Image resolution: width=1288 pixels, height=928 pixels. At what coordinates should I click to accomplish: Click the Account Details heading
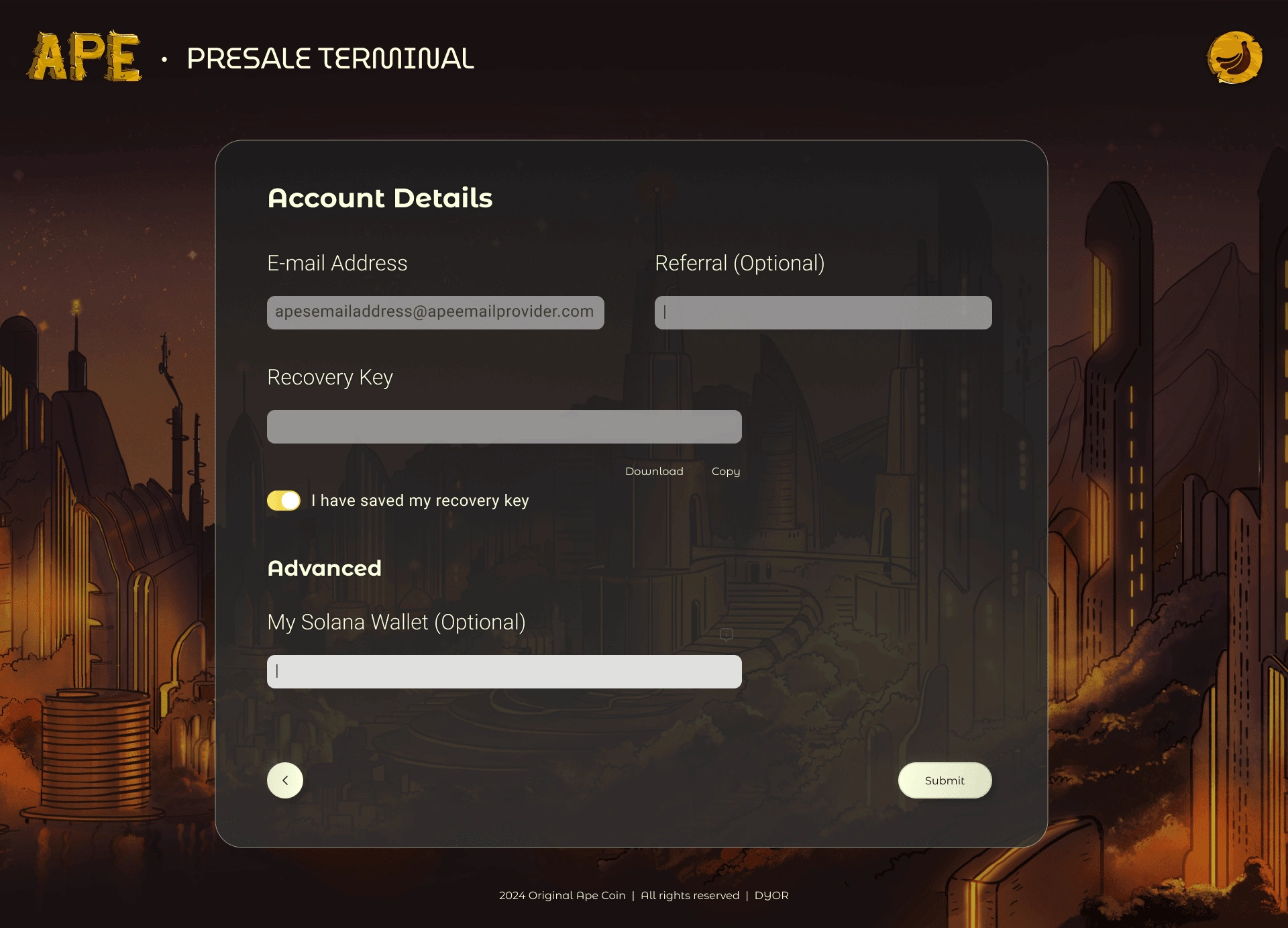tap(380, 198)
